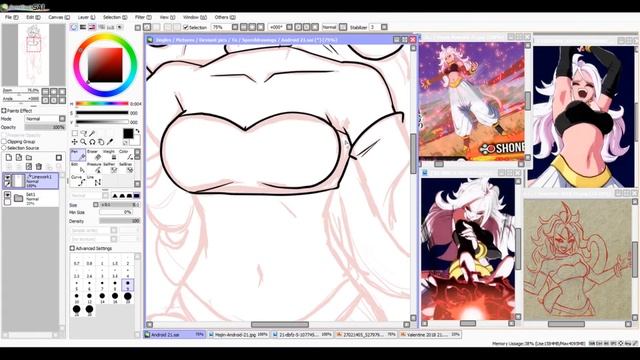Click the black foreground color swatch
The width and height of the screenshot is (640, 360).
coord(128,133)
